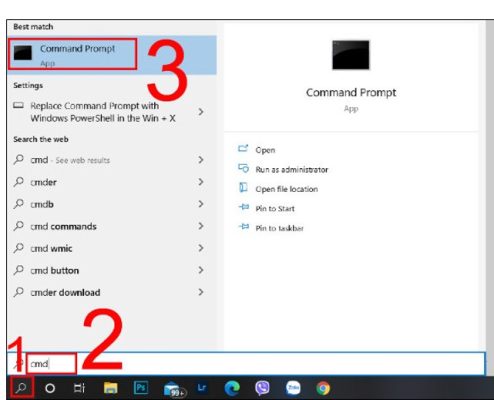This screenshot has width=494, height=400.
Task: Open Viber from taskbar
Action: click(x=262, y=388)
